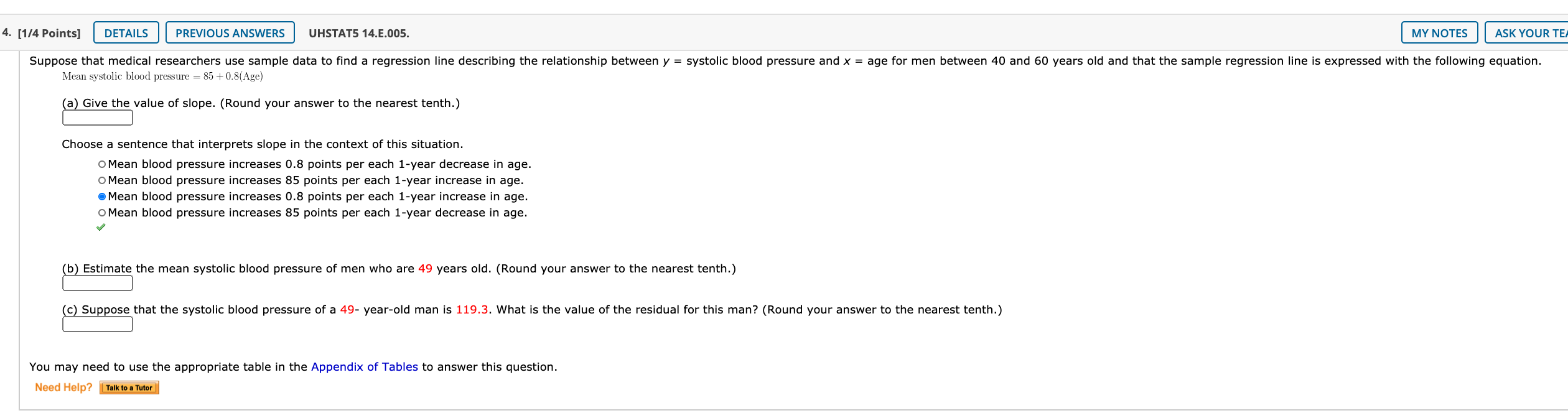Click the green checkmark below the answer choices
The image size is (1568, 413).
pos(103,226)
